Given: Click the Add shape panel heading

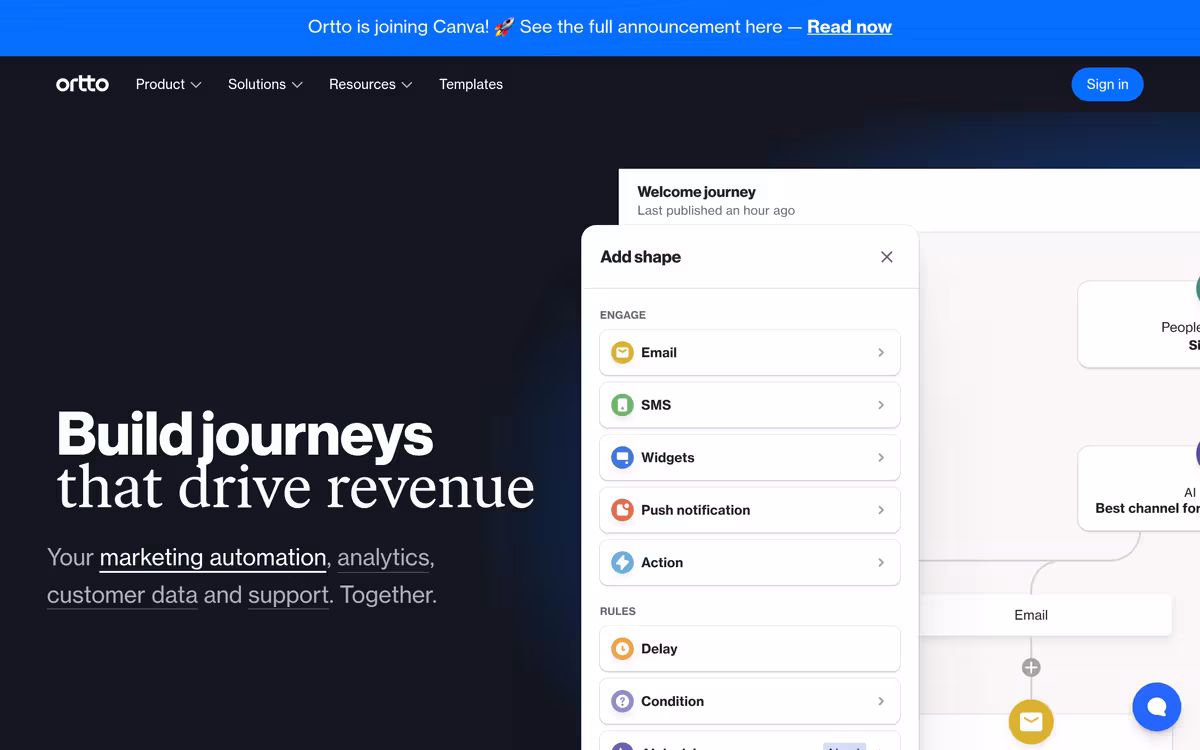Looking at the screenshot, I should coord(640,257).
